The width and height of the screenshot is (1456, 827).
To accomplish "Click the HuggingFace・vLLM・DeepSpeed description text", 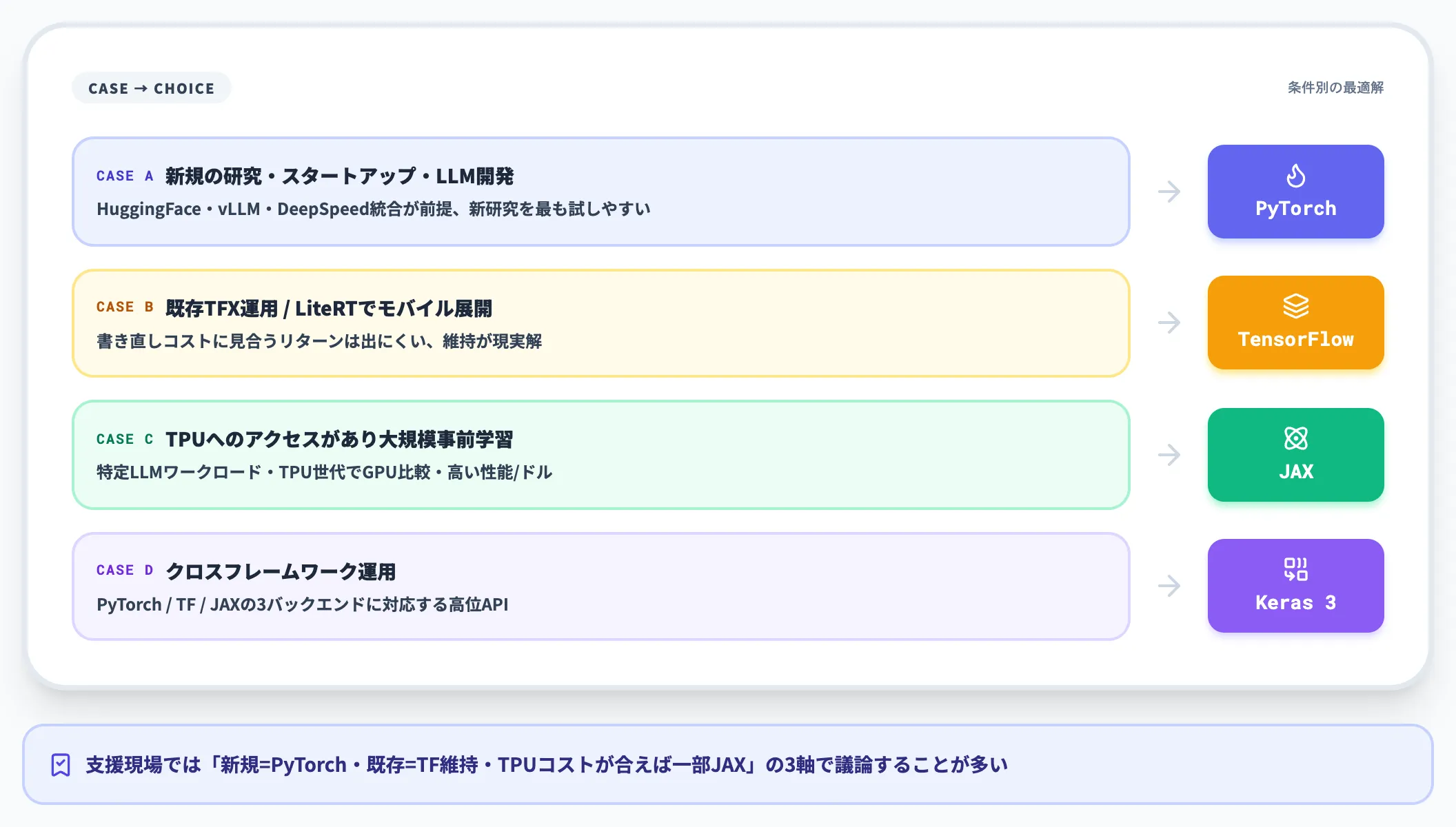I will coord(373,209).
